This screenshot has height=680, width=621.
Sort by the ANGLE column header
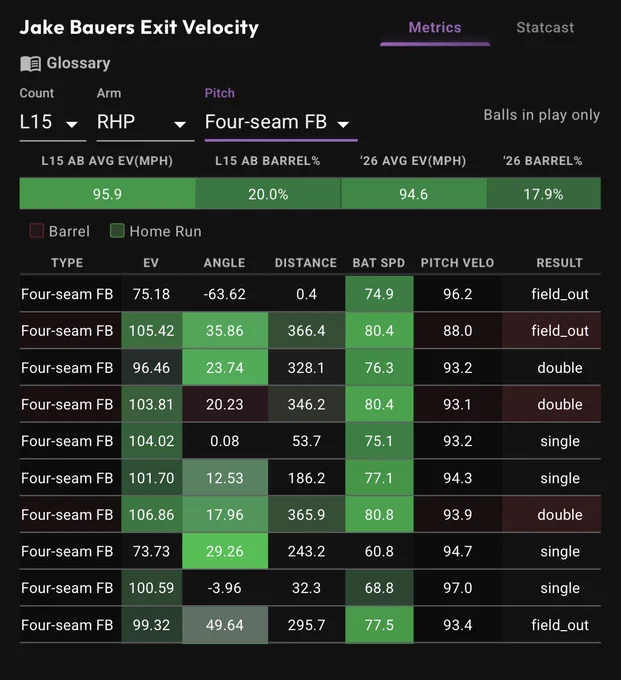(x=225, y=263)
